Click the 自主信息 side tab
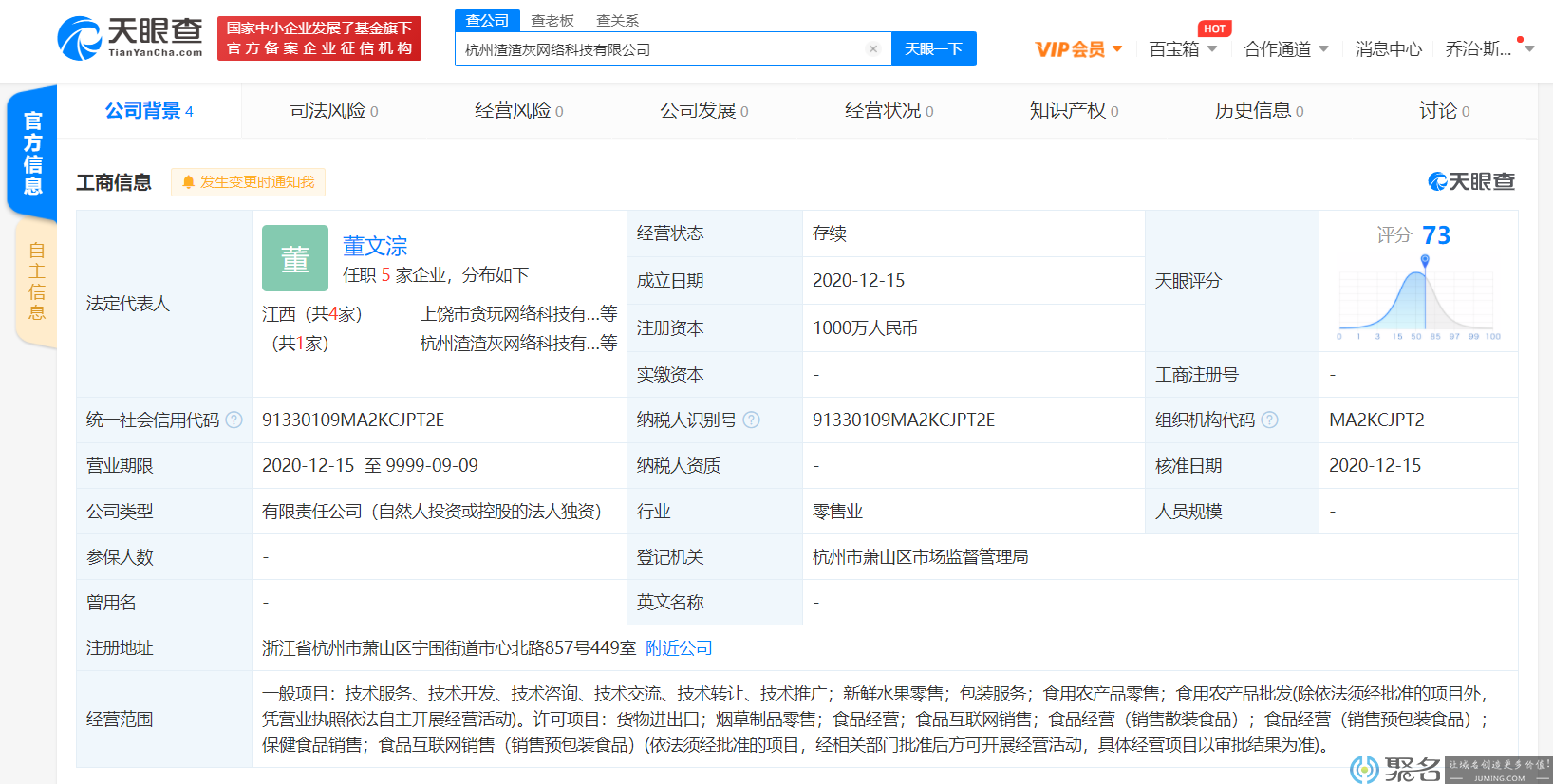This screenshot has width=1553, height=784. (x=36, y=282)
